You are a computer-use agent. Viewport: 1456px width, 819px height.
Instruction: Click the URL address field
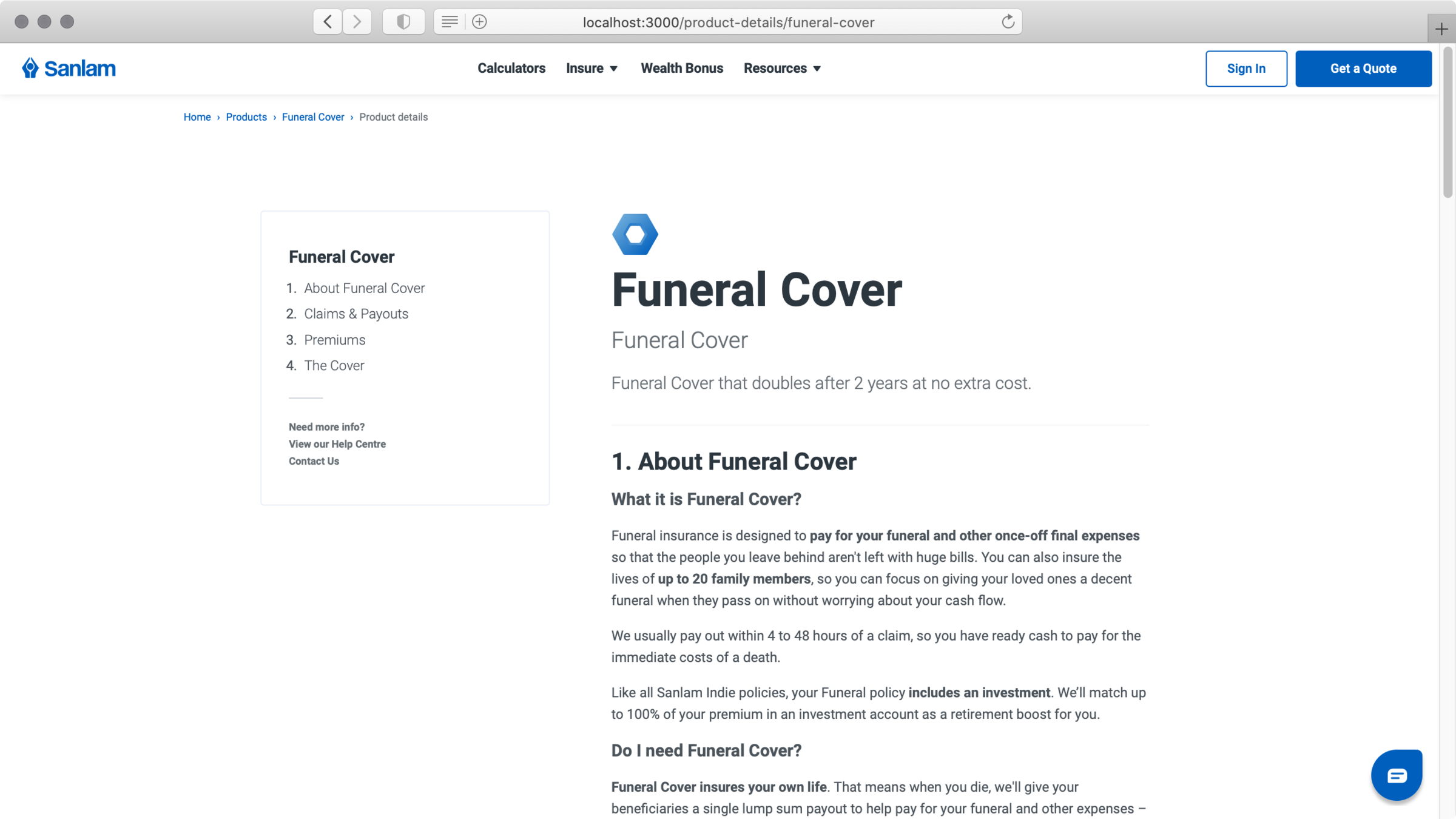[728, 22]
